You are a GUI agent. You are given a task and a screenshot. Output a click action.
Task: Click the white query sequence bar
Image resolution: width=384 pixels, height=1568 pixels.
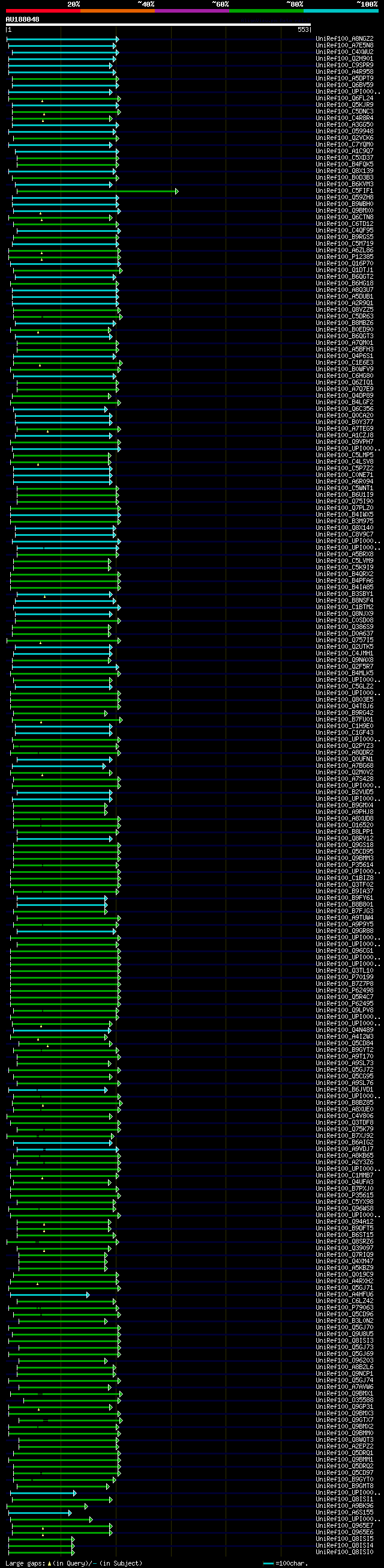158,25
